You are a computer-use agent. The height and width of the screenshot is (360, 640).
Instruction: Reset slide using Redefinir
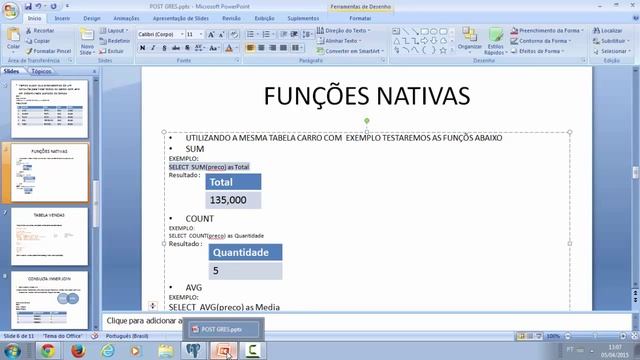(x=115, y=41)
